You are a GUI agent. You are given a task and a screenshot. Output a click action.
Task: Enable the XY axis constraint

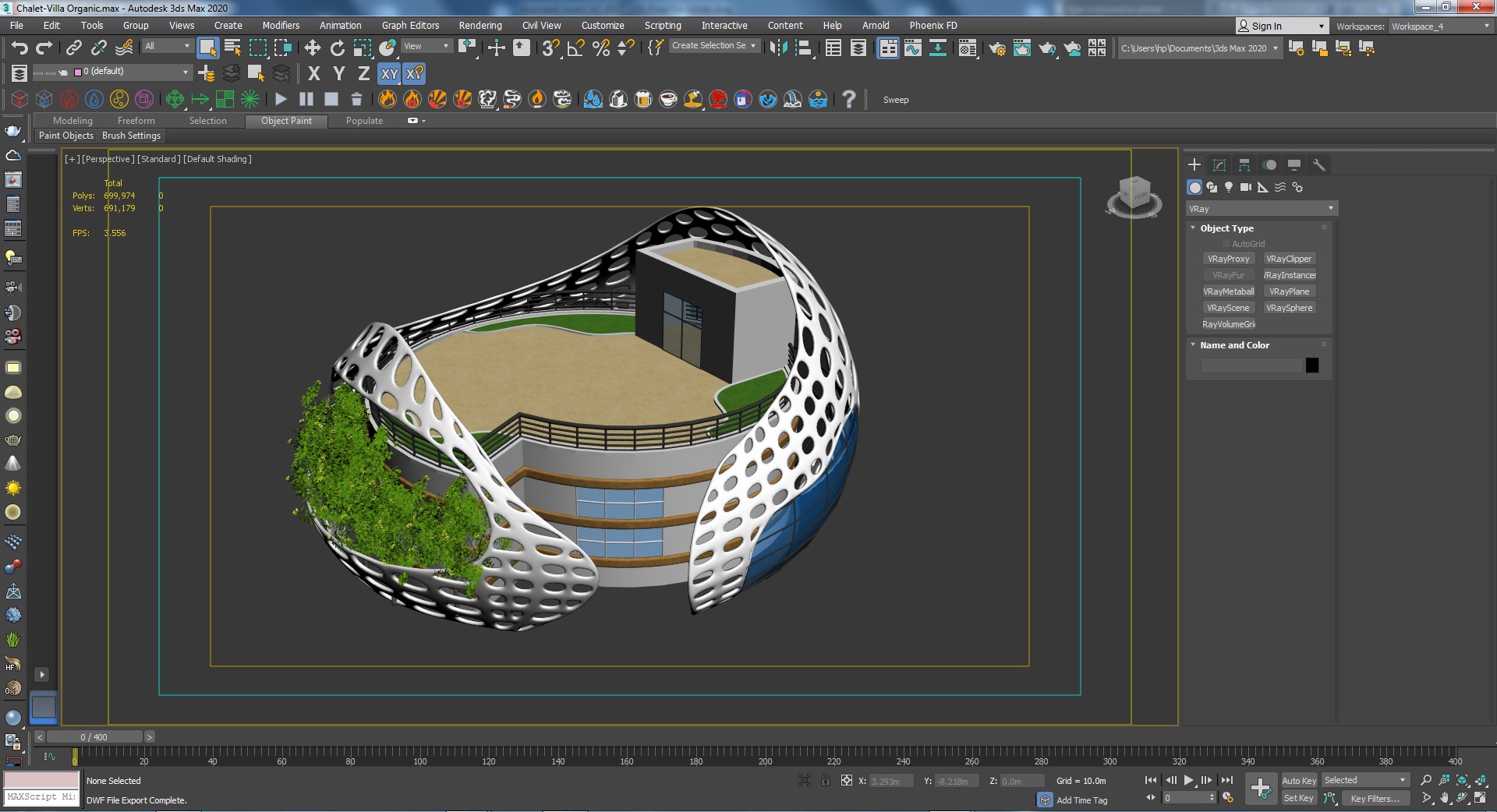click(x=389, y=74)
